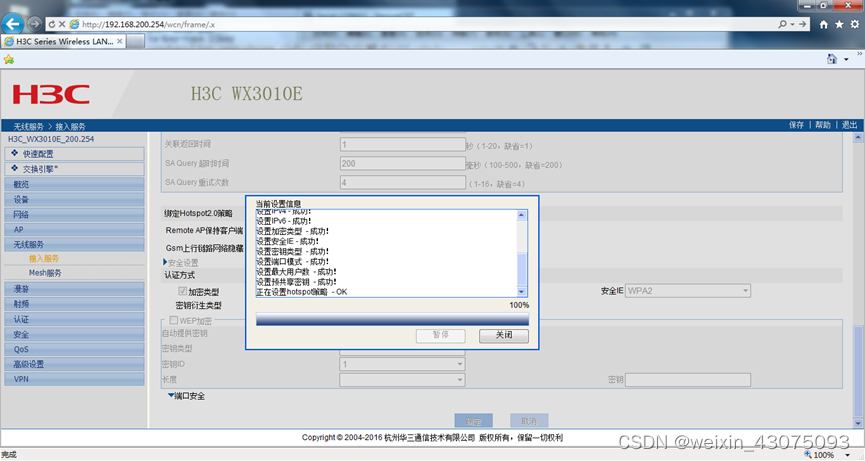Image resolution: width=865 pixels, height=461 pixels.
Task: Open 交换引擎 in the sidebar
Action: [74, 169]
